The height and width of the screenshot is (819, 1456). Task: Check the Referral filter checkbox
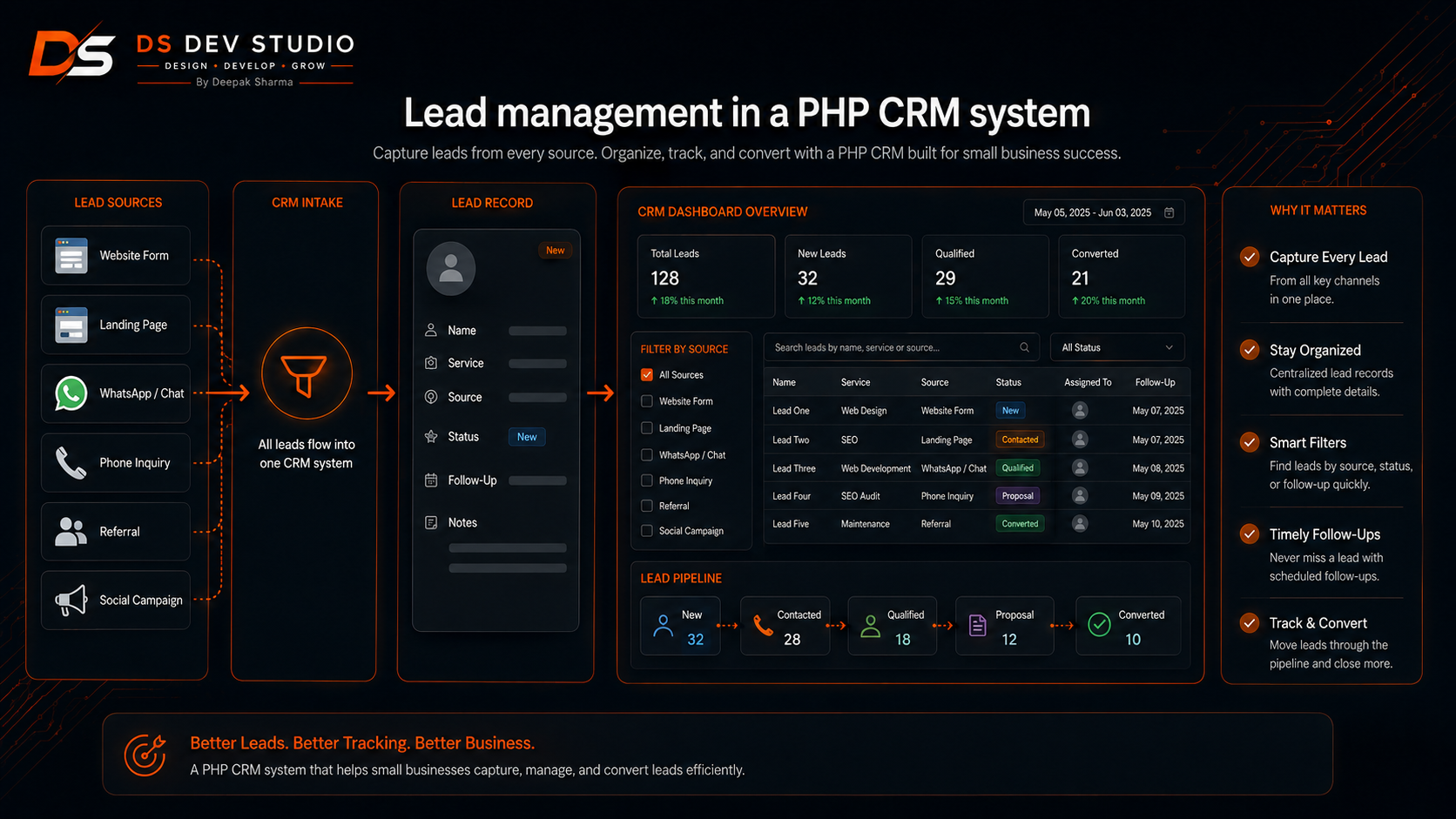pos(647,506)
